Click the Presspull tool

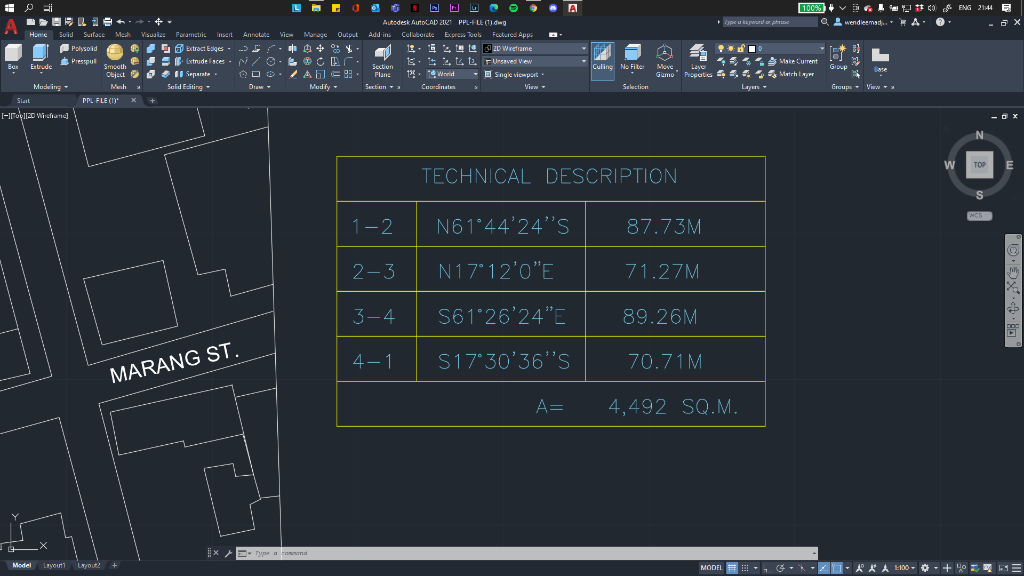pyautogui.click(x=79, y=61)
